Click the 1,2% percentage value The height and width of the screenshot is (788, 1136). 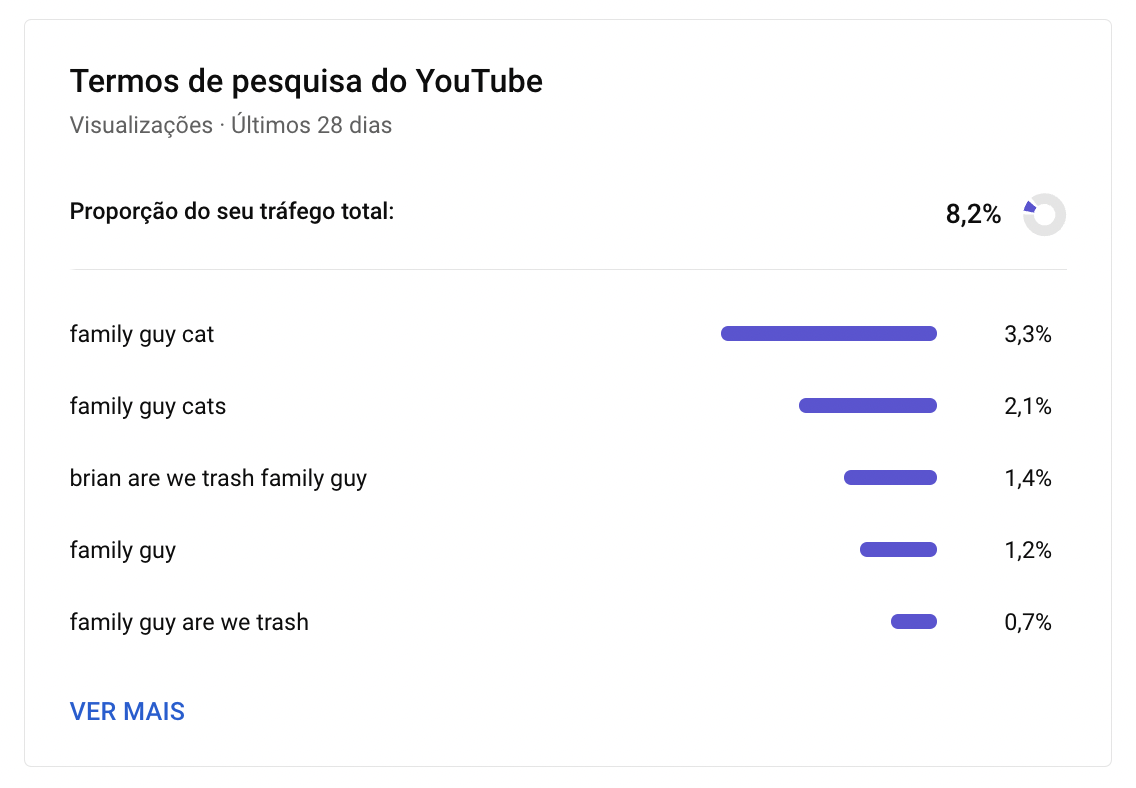coord(1027,550)
